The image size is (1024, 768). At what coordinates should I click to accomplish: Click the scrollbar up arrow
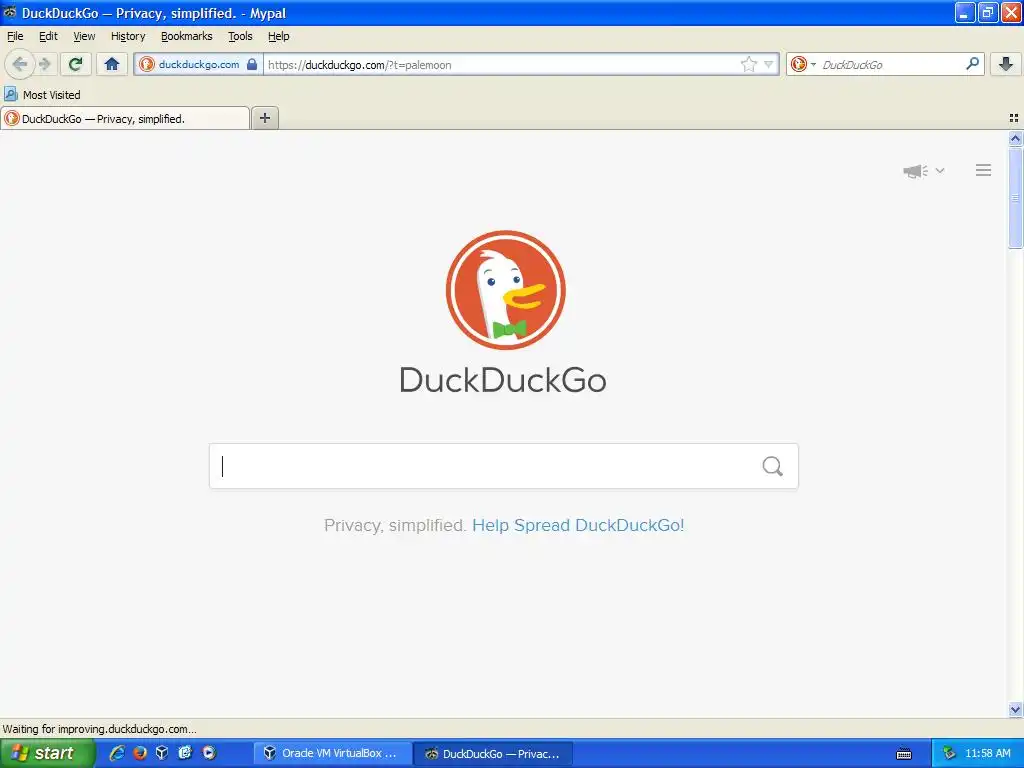(1015, 138)
